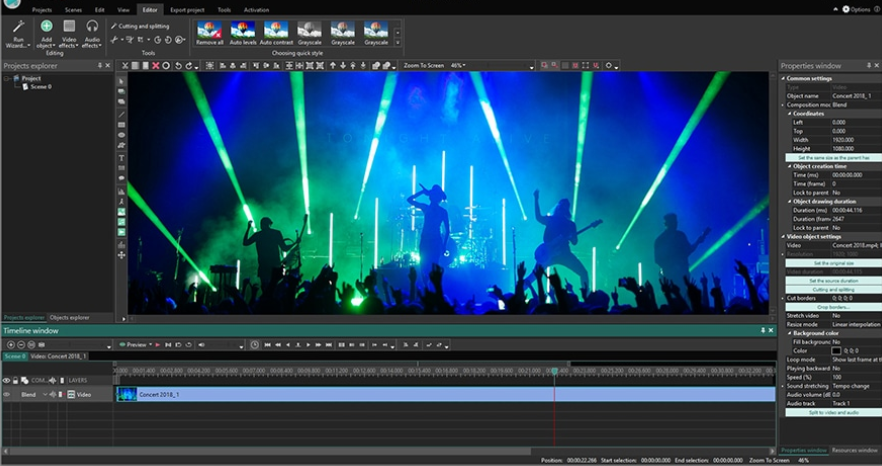Click the redo arrow in editor toolbar

[x=189, y=66]
